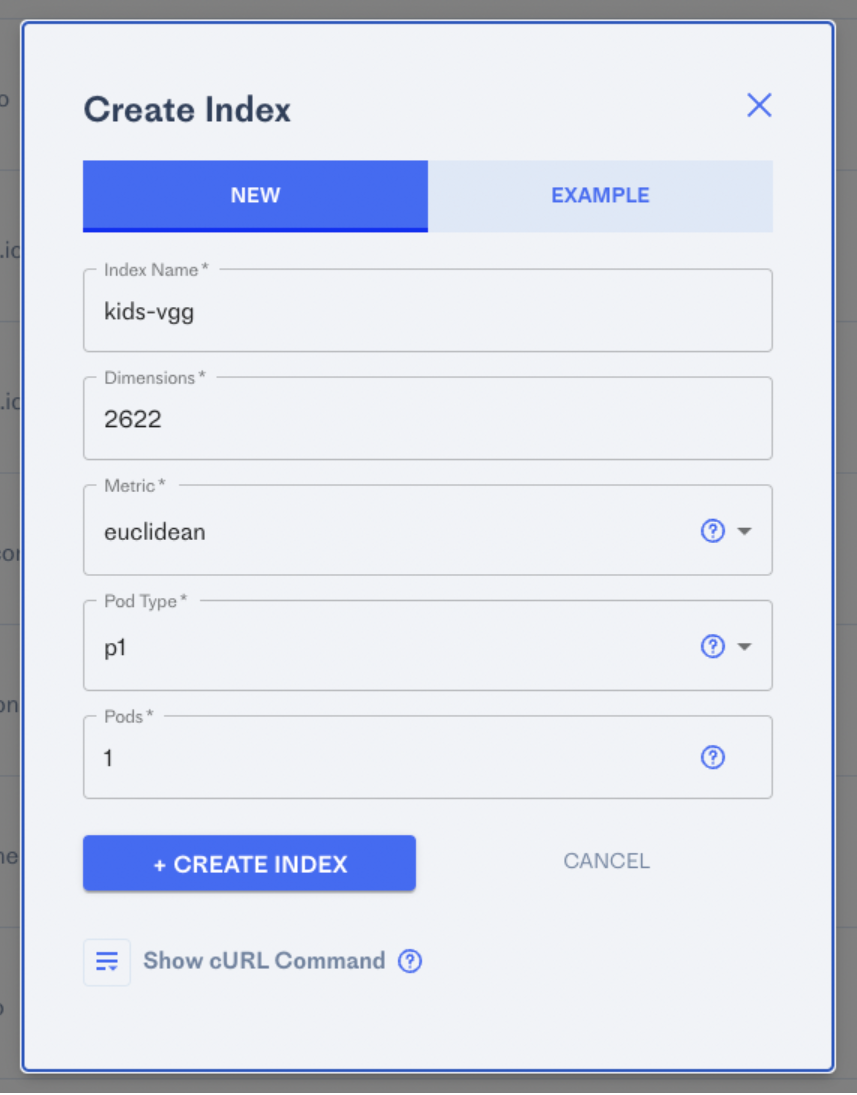Select the Dimensions field showing 2622
Image resolution: width=857 pixels, height=1095 pixels.
427,419
